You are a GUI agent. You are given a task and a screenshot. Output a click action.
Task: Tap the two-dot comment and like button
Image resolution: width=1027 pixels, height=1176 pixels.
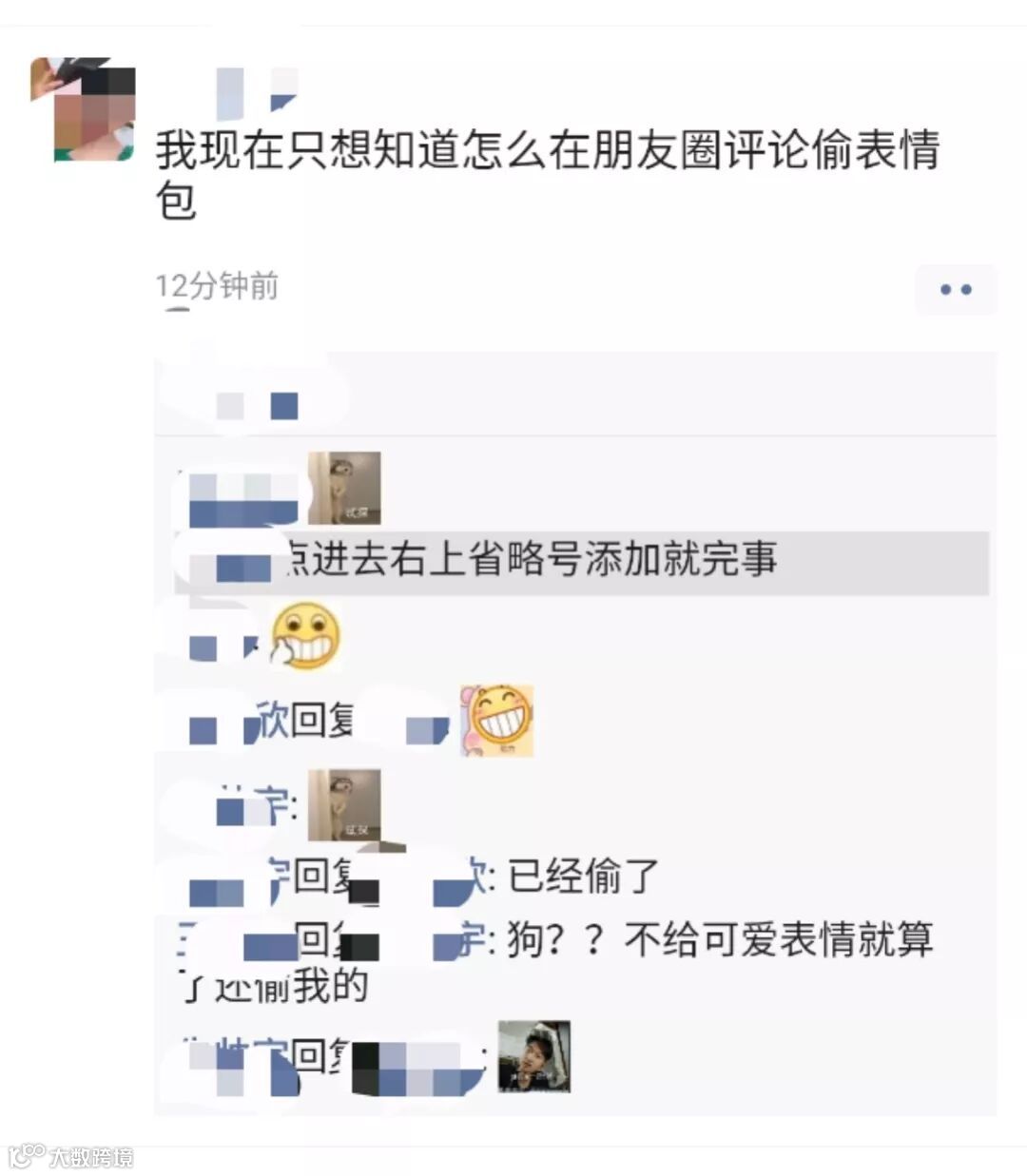click(x=955, y=289)
